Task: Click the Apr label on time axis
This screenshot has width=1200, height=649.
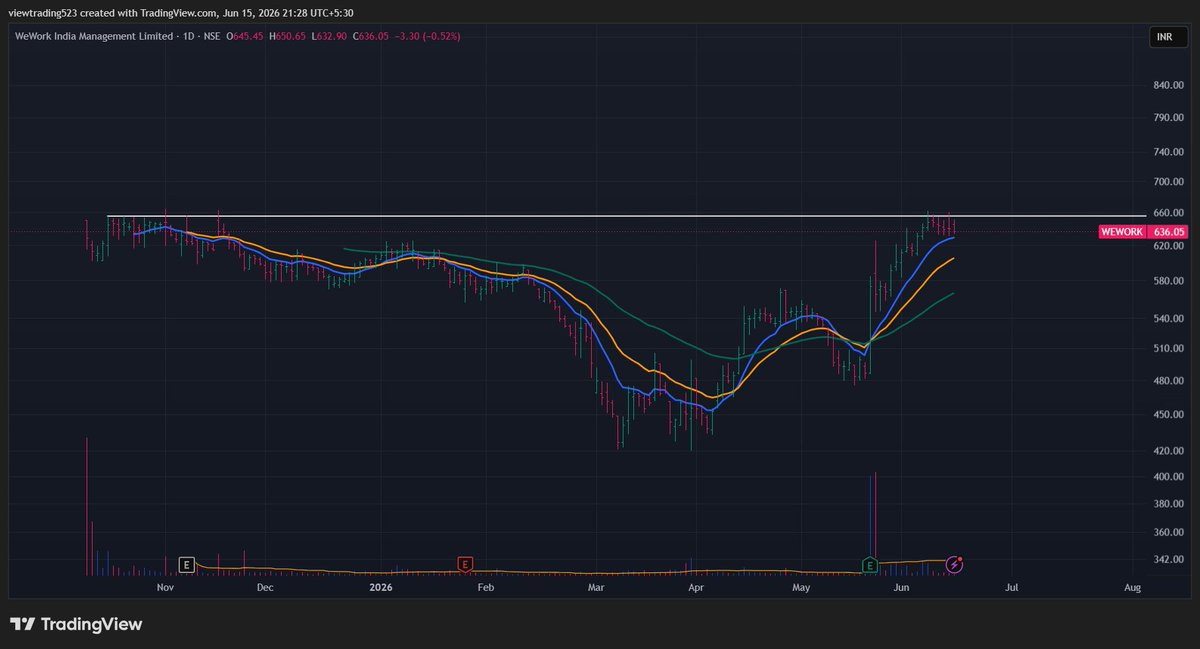Action: (x=696, y=589)
